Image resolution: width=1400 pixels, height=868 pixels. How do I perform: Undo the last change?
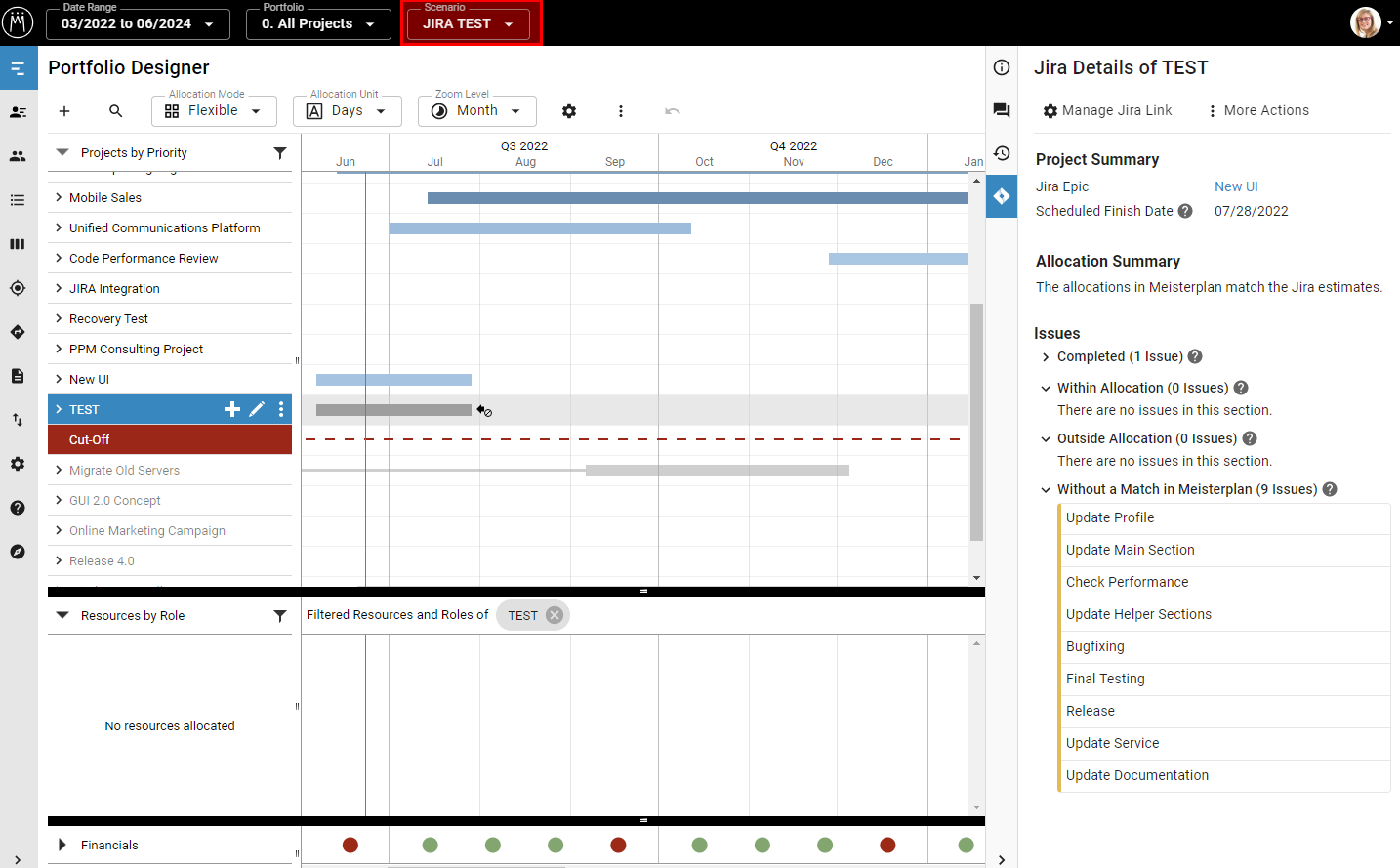673,111
